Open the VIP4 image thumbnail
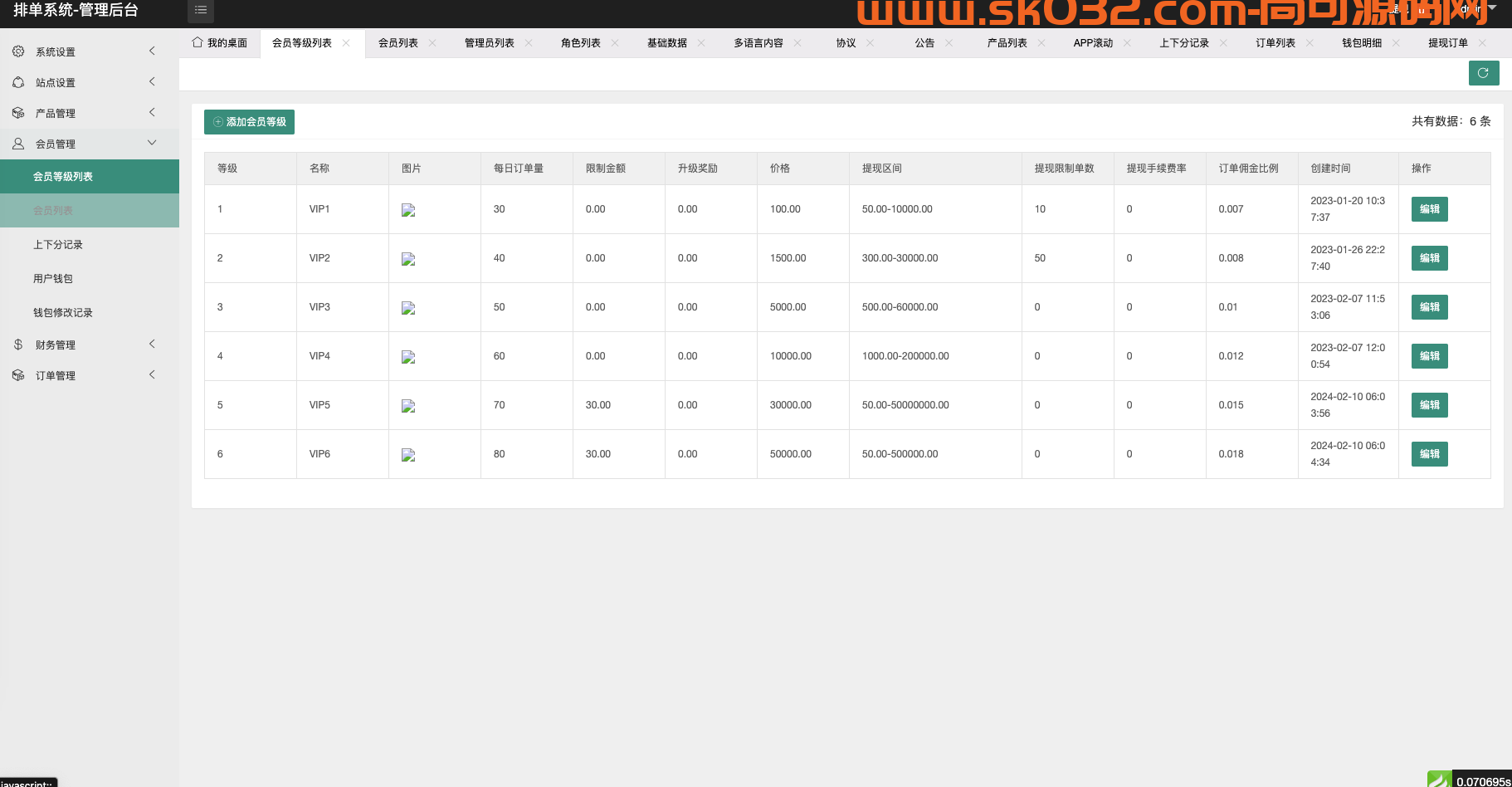 coord(408,357)
